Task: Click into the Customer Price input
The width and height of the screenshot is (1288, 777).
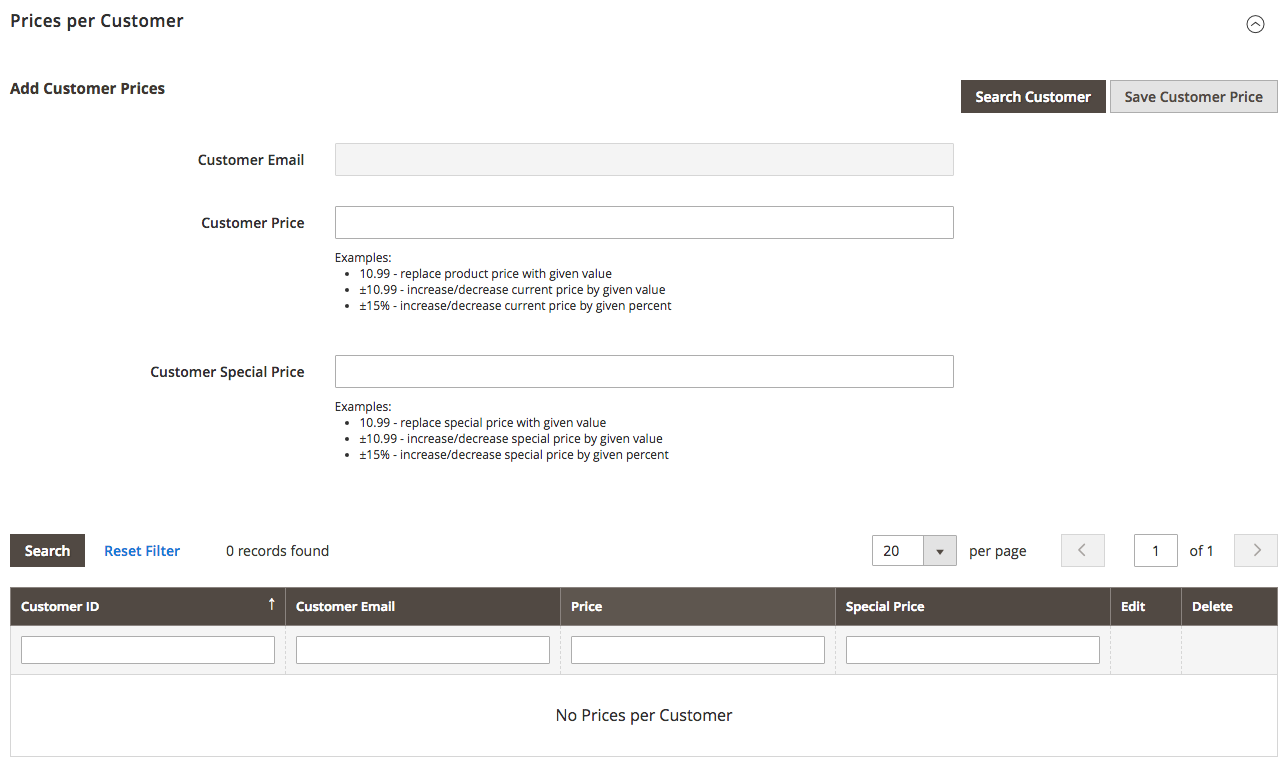Action: pyautogui.click(x=644, y=223)
